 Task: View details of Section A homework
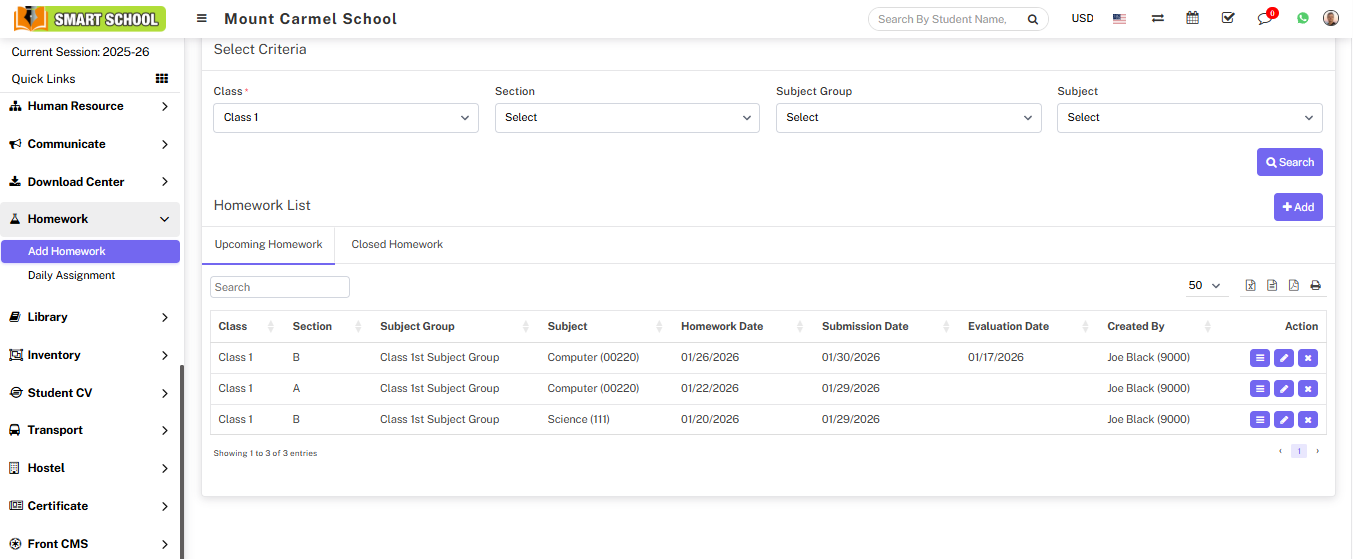point(1260,389)
